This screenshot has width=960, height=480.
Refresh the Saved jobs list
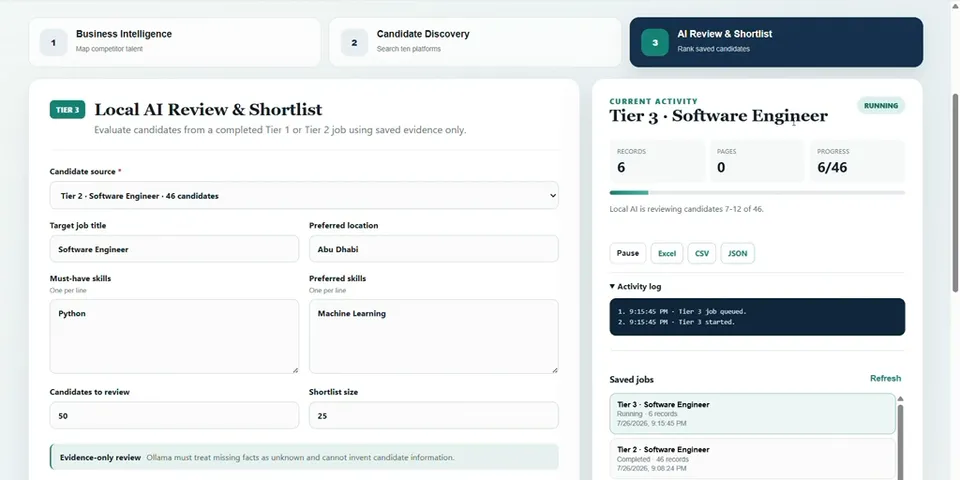[x=885, y=378]
